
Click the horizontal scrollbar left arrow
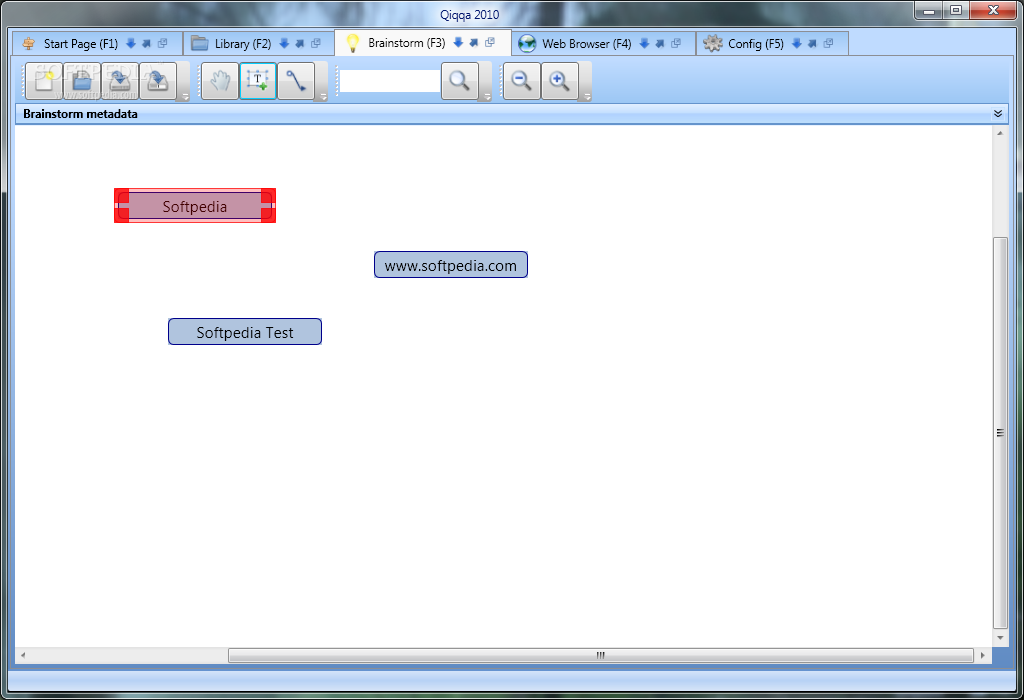(x=23, y=655)
